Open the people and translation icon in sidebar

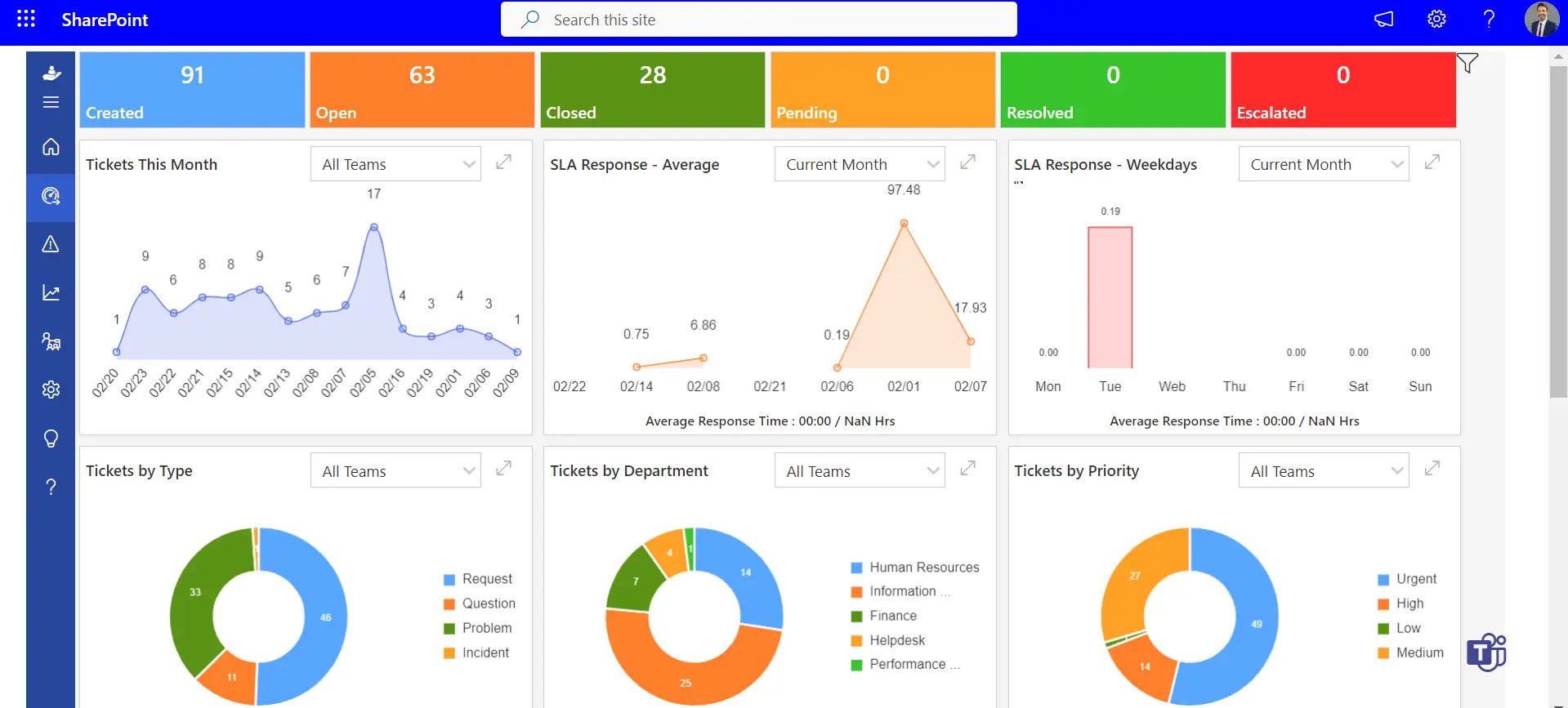point(51,341)
